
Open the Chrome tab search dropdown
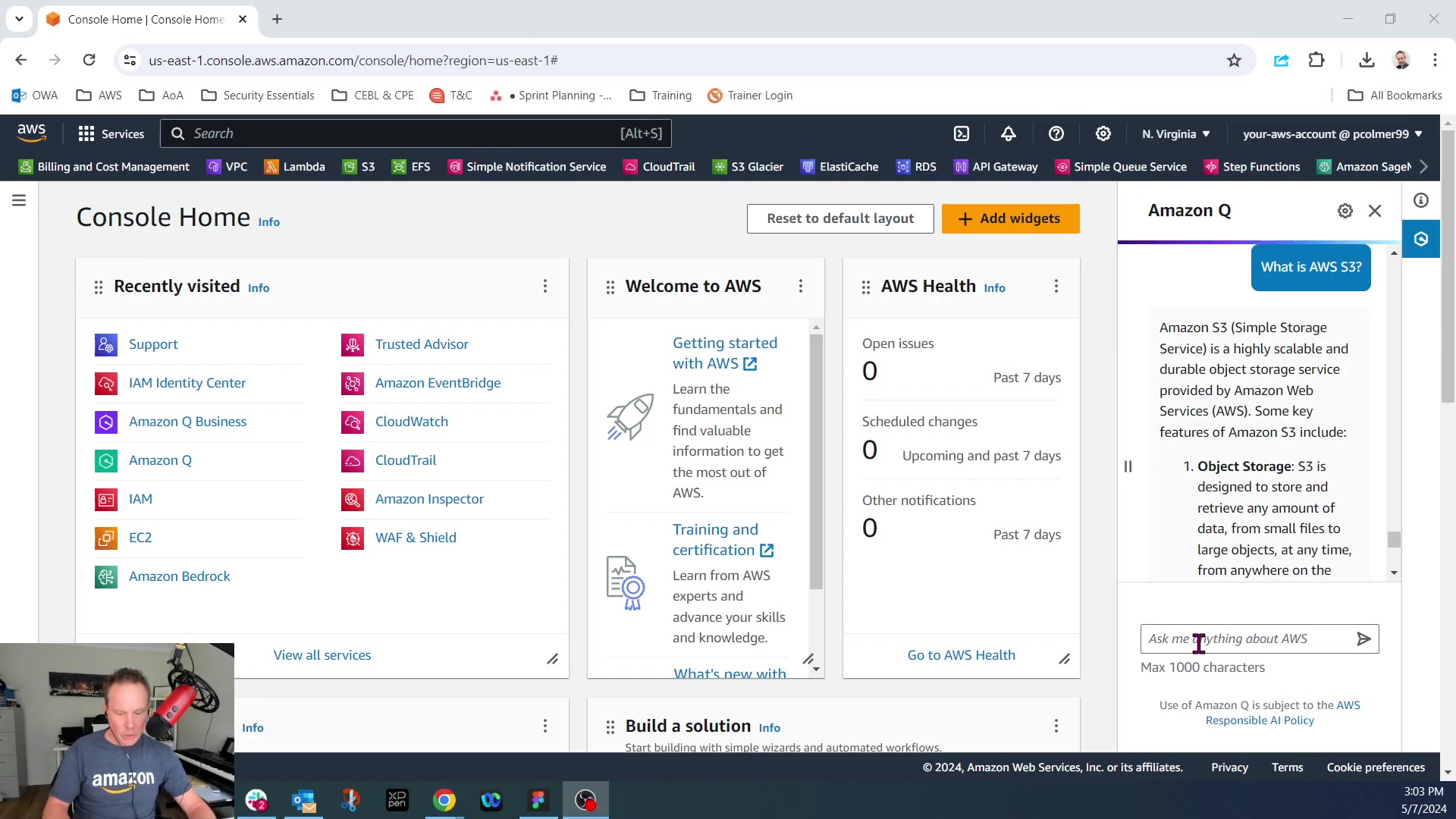[19, 19]
